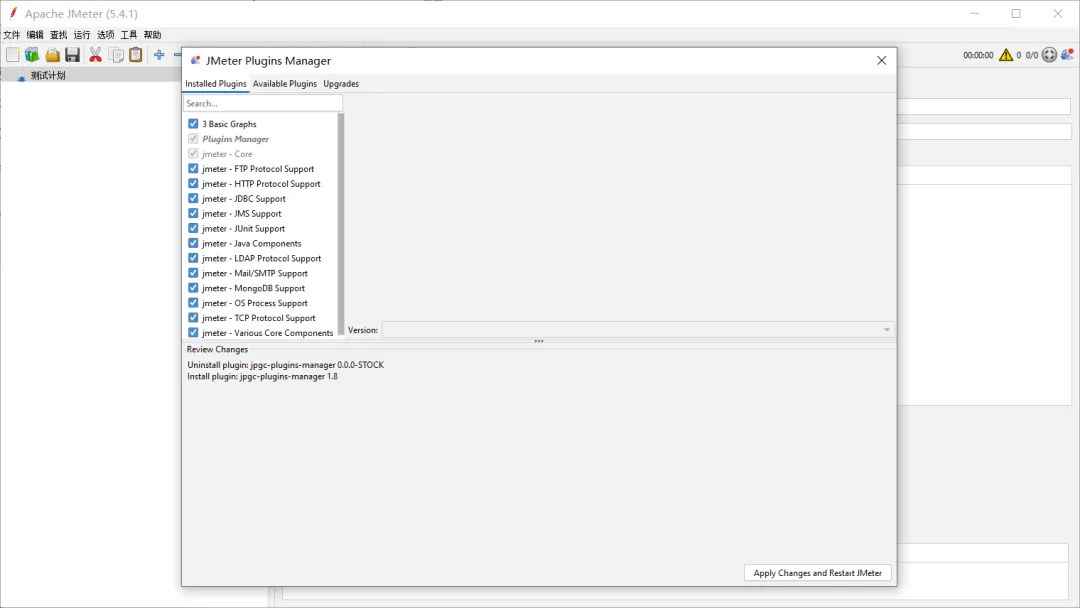Click the Review Changes label
This screenshot has width=1080, height=608.
[217, 350]
